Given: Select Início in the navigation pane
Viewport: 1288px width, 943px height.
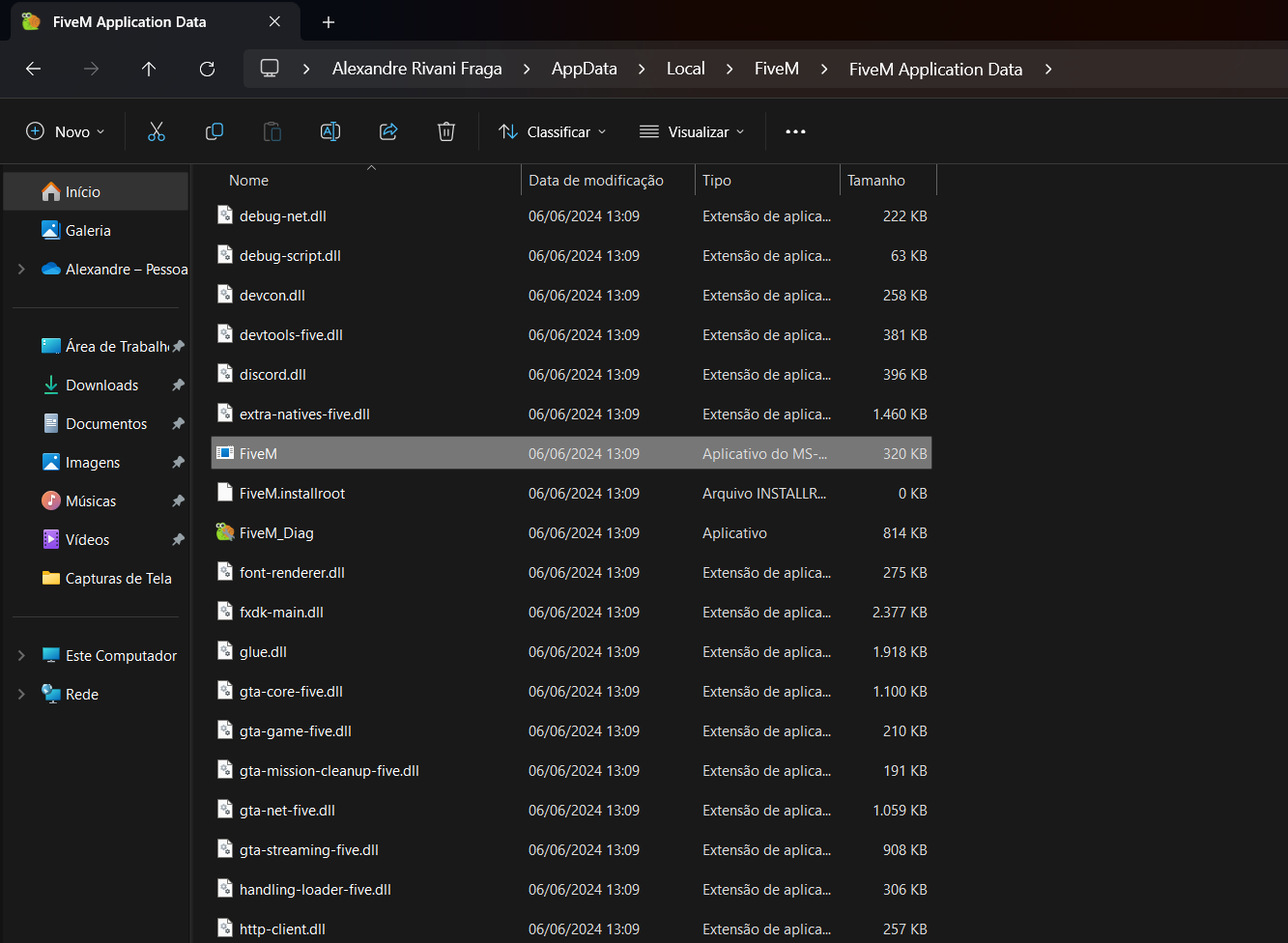Looking at the screenshot, I should pyautogui.click(x=96, y=192).
